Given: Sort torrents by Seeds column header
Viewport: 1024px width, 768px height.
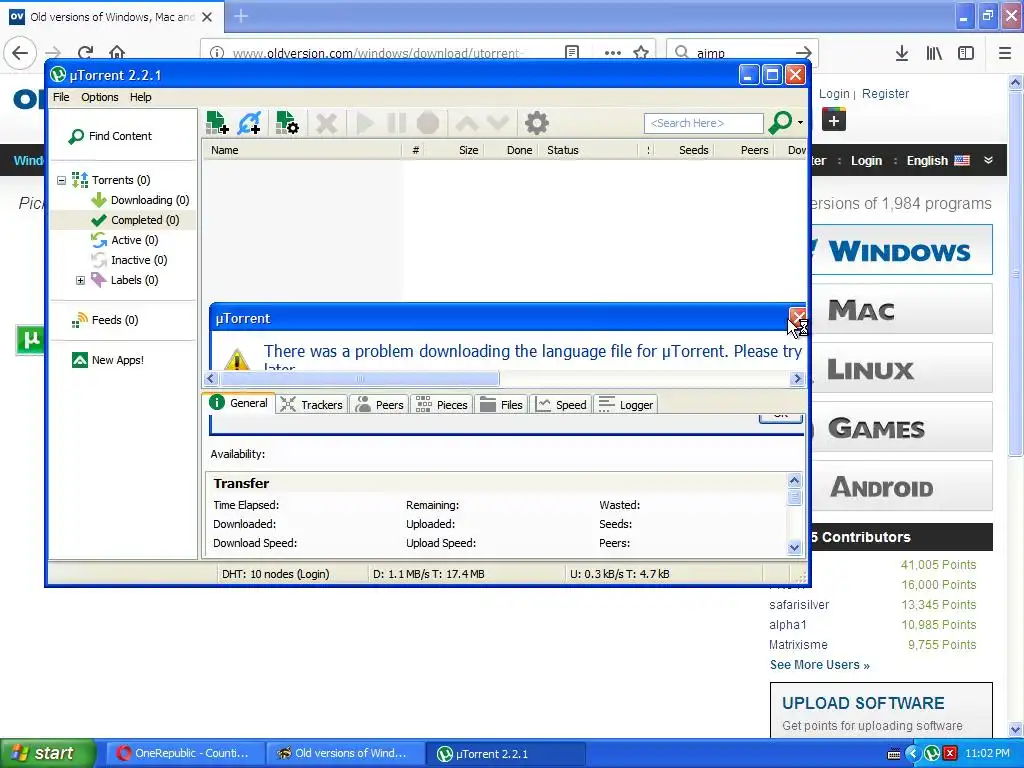Looking at the screenshot, I should (x=684, y=150).
